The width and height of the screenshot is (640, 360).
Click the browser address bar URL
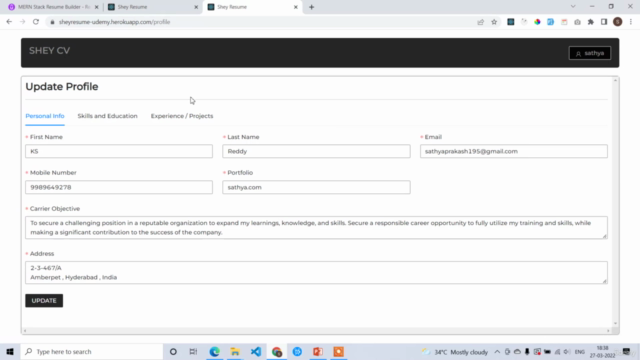[114, 22]
